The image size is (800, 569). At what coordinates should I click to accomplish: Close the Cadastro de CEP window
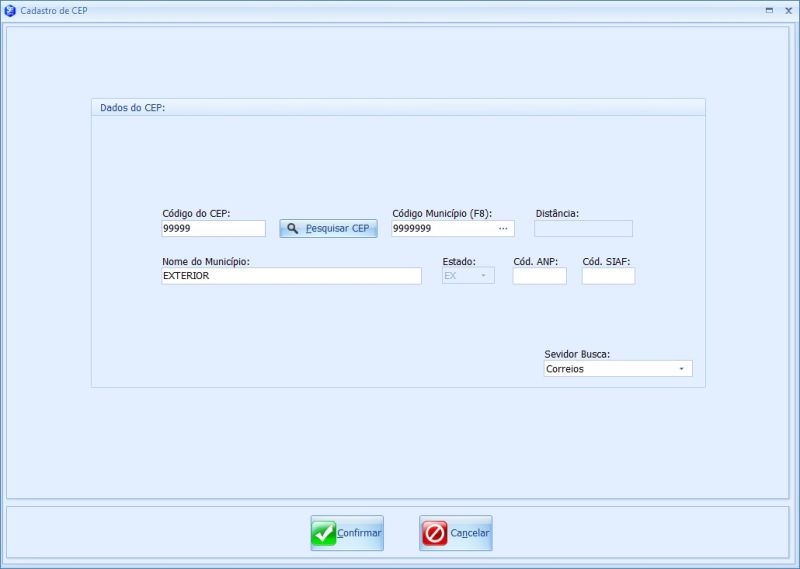click(x=787, y=9)
